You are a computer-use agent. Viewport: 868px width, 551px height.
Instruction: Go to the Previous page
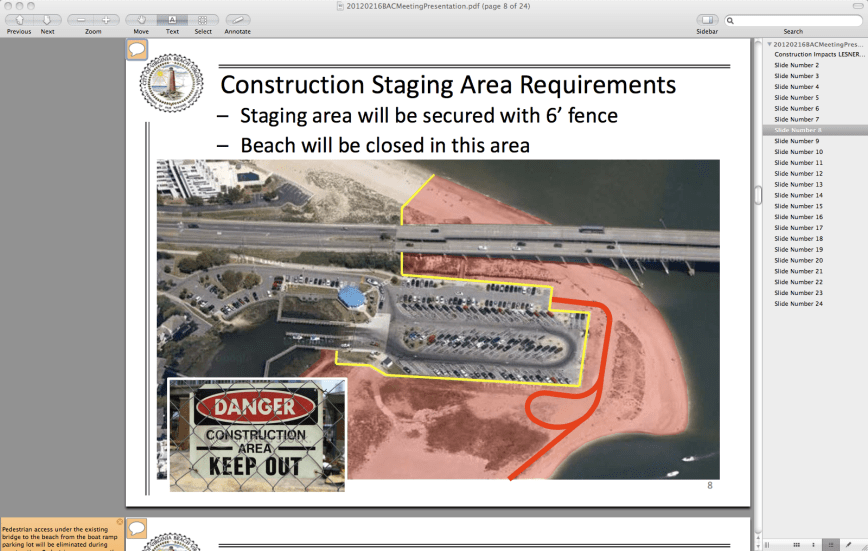19,20
